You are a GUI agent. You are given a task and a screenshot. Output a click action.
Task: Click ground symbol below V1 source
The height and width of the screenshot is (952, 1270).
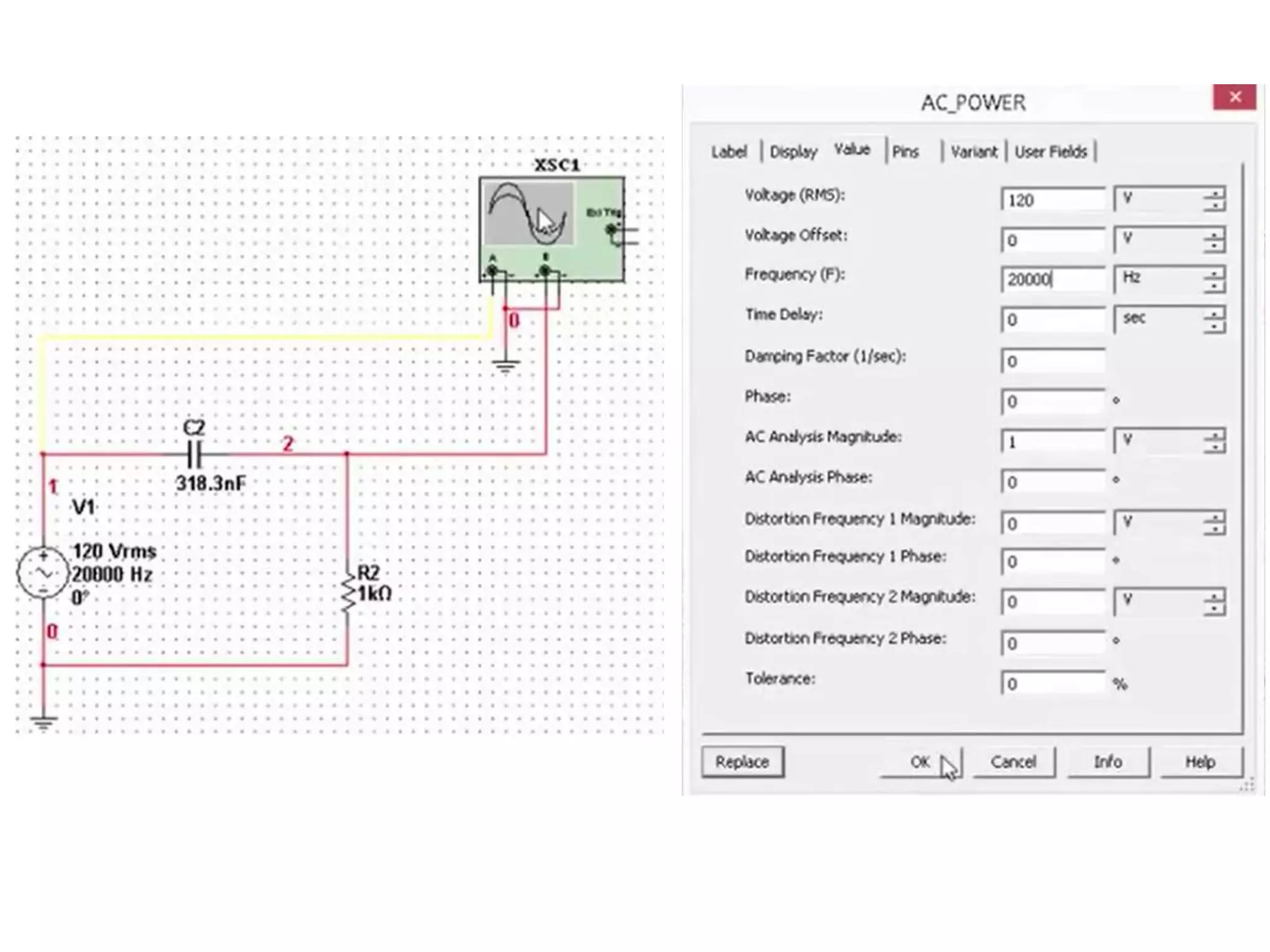[x=43, y=723]
